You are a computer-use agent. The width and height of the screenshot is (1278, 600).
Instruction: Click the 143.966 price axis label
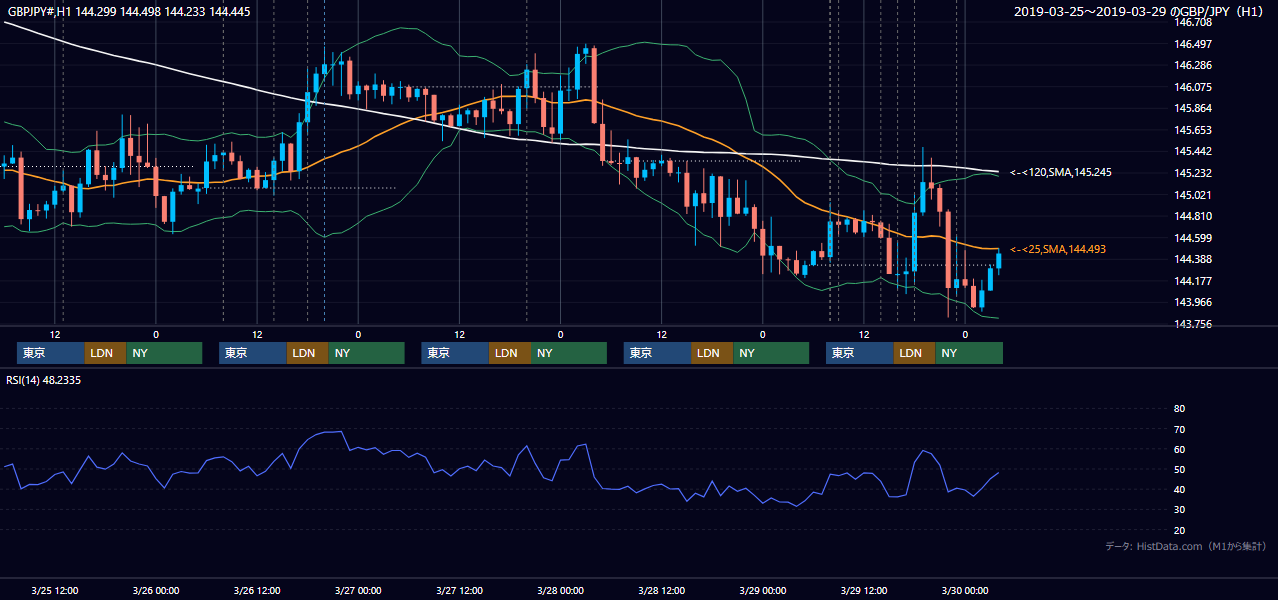tap(1193, 302)
